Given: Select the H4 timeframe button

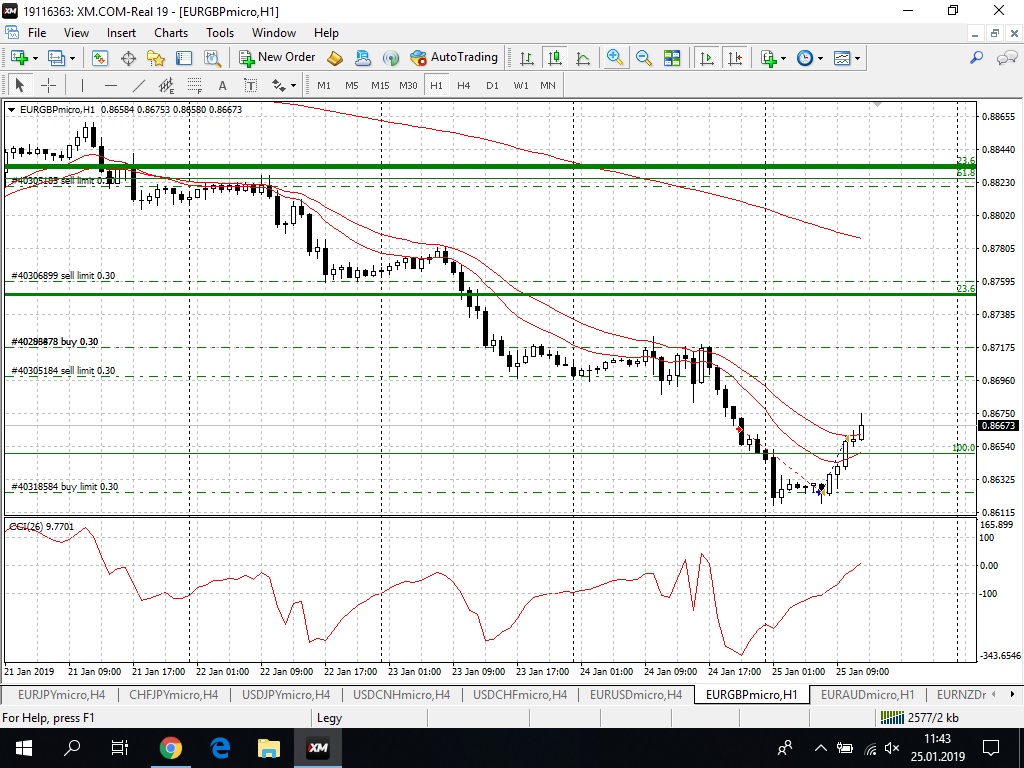Looking at the screenshot, I should pos(464,85).
